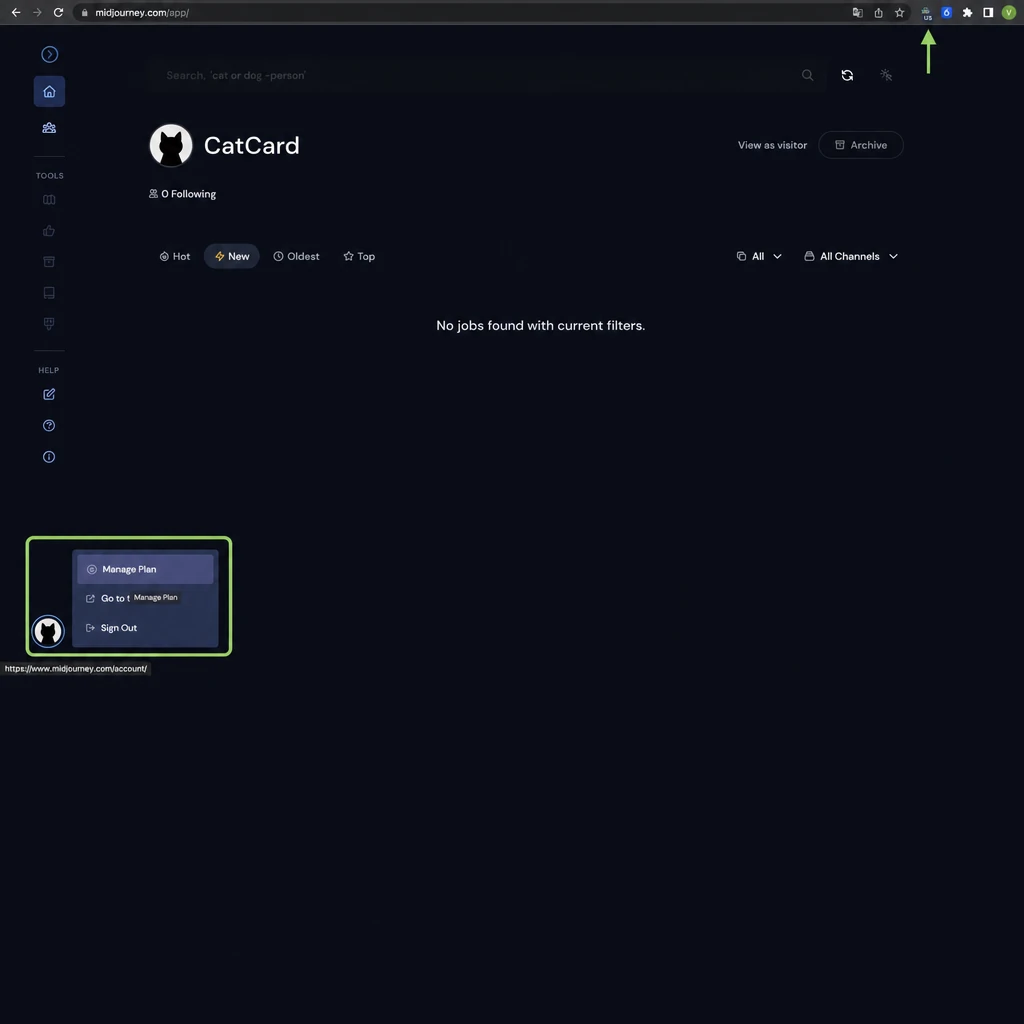Screen dimensions: 1024x1024
Task: Click the Archive button
Action: tap(861, 145)
